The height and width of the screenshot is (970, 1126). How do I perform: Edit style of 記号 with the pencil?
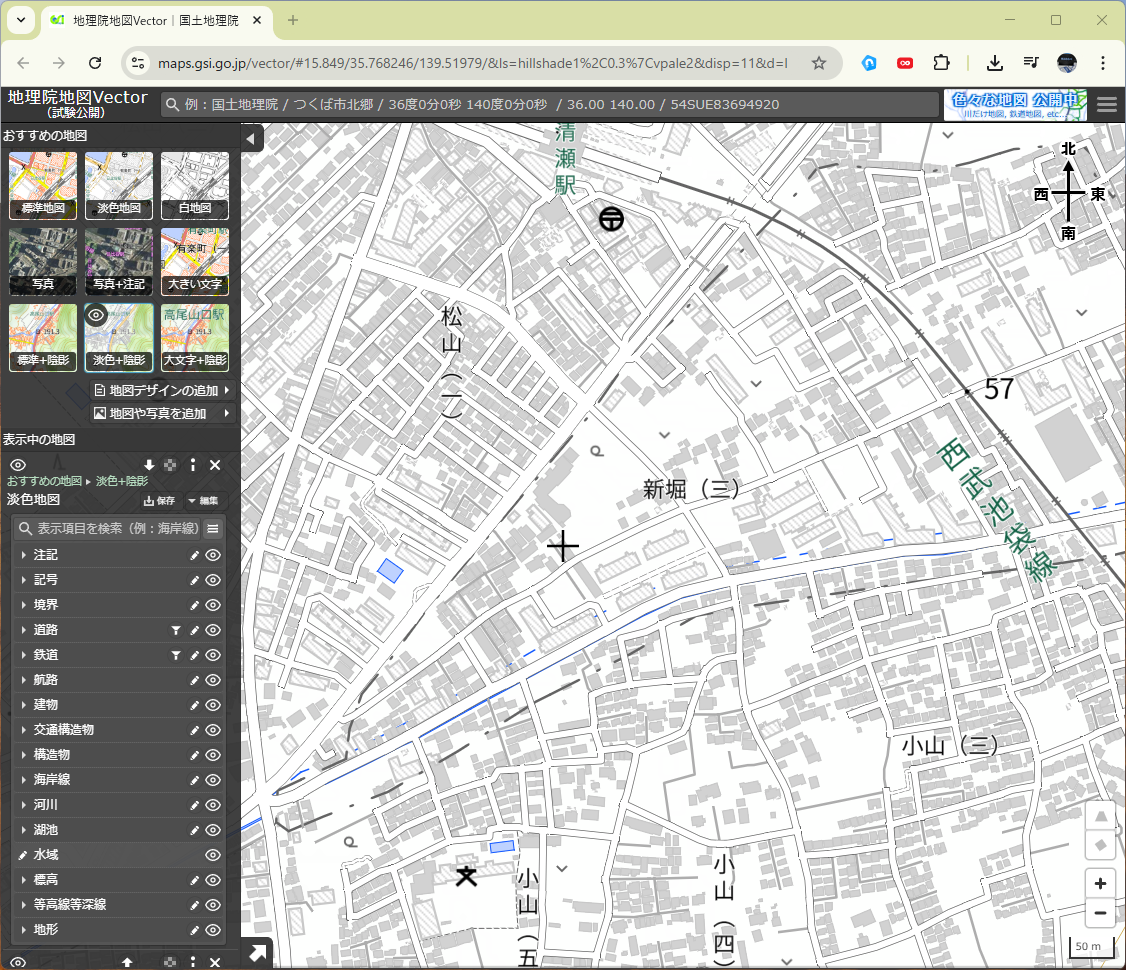[194, 580]
